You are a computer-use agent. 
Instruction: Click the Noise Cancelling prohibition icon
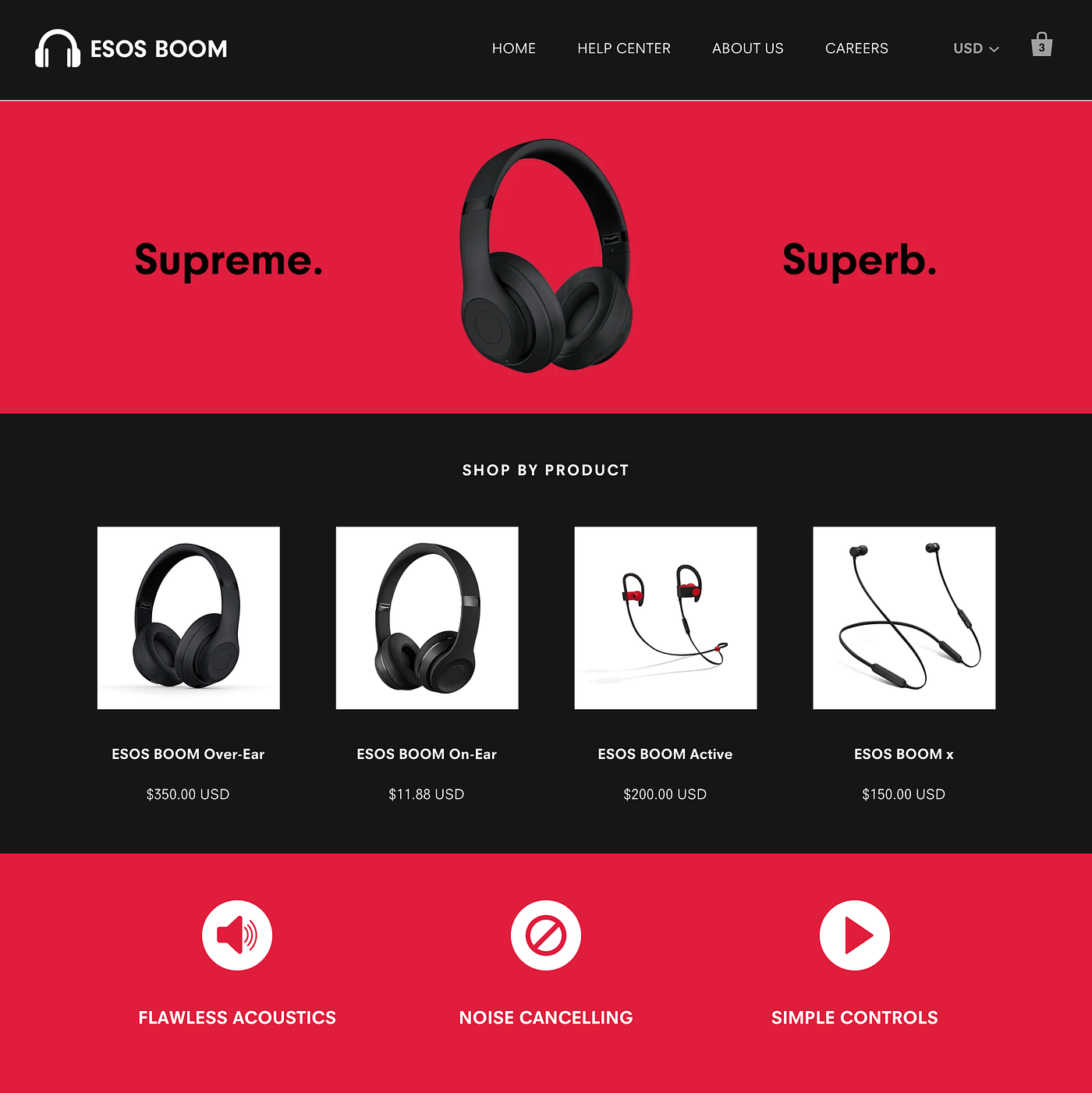[x=546, y=935]
